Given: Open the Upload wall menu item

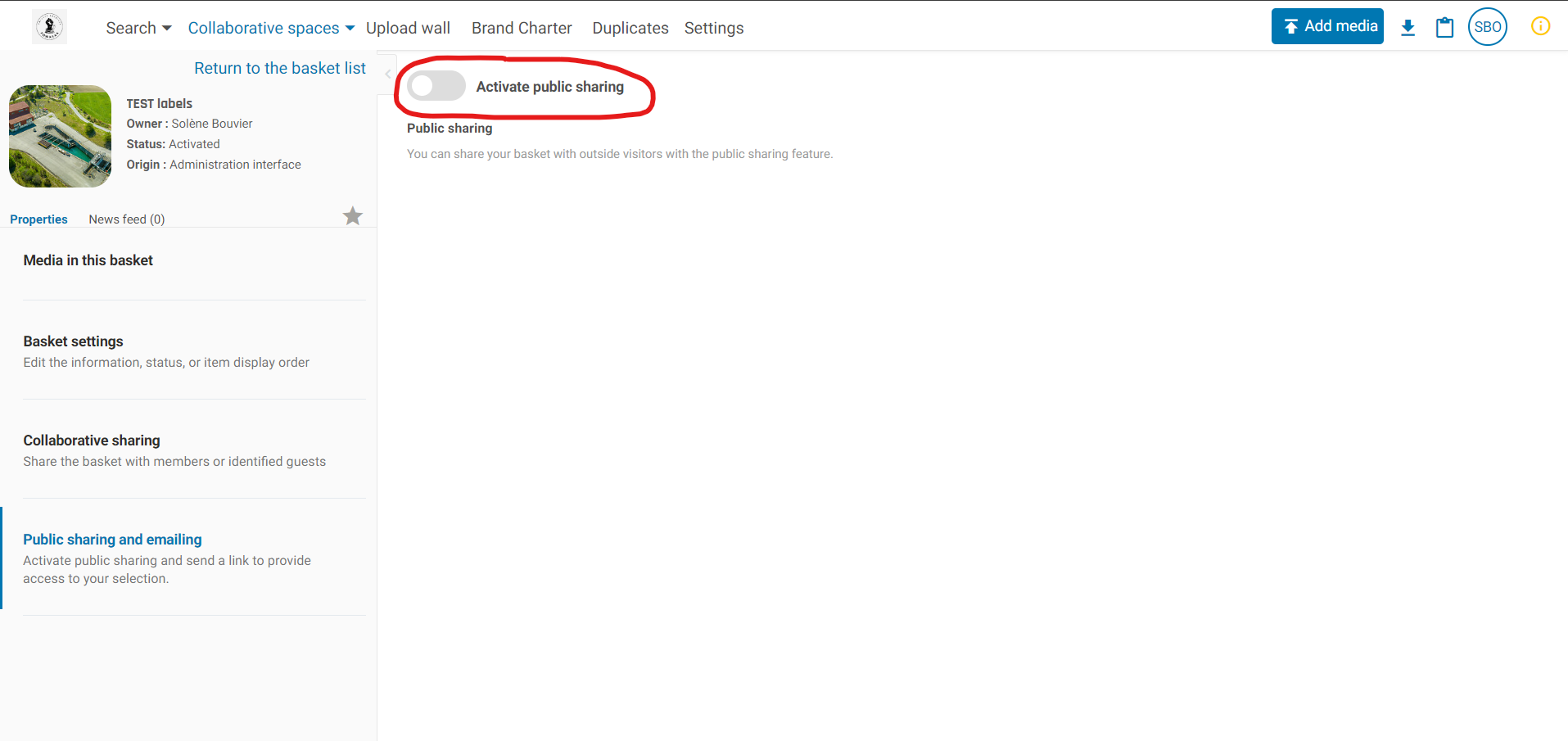Looking at the screenshot, I should click(408, 28).
